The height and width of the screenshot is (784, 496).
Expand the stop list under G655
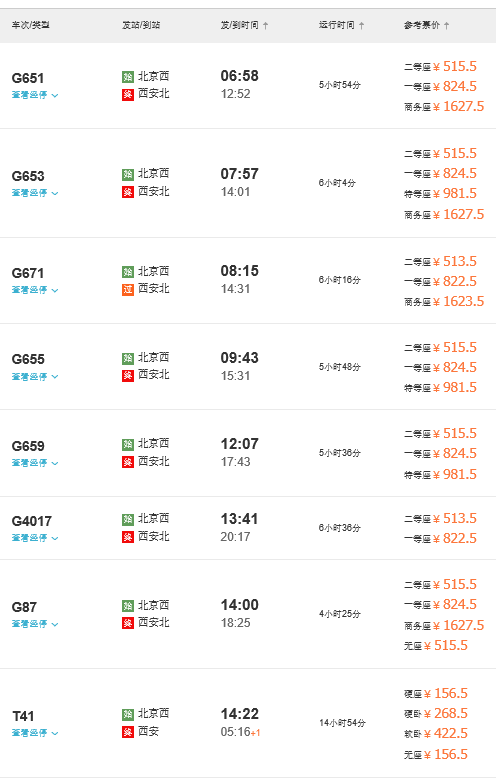click(35, 376)
